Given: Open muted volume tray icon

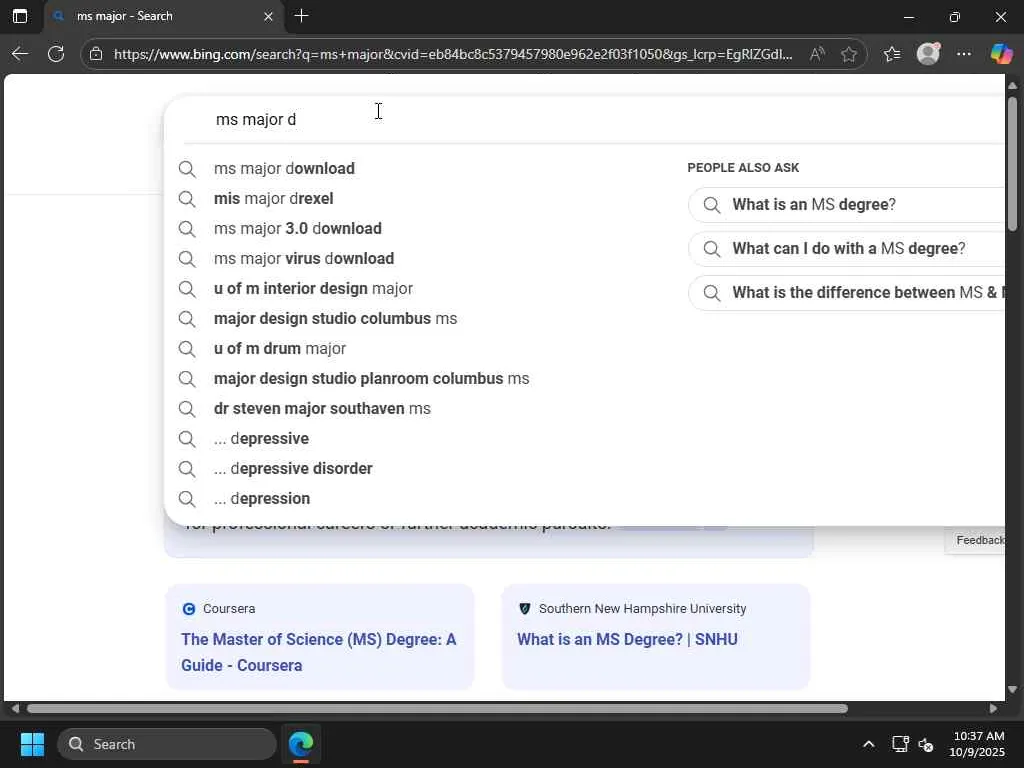Looking at the screenshot, I should click(926, 744).
